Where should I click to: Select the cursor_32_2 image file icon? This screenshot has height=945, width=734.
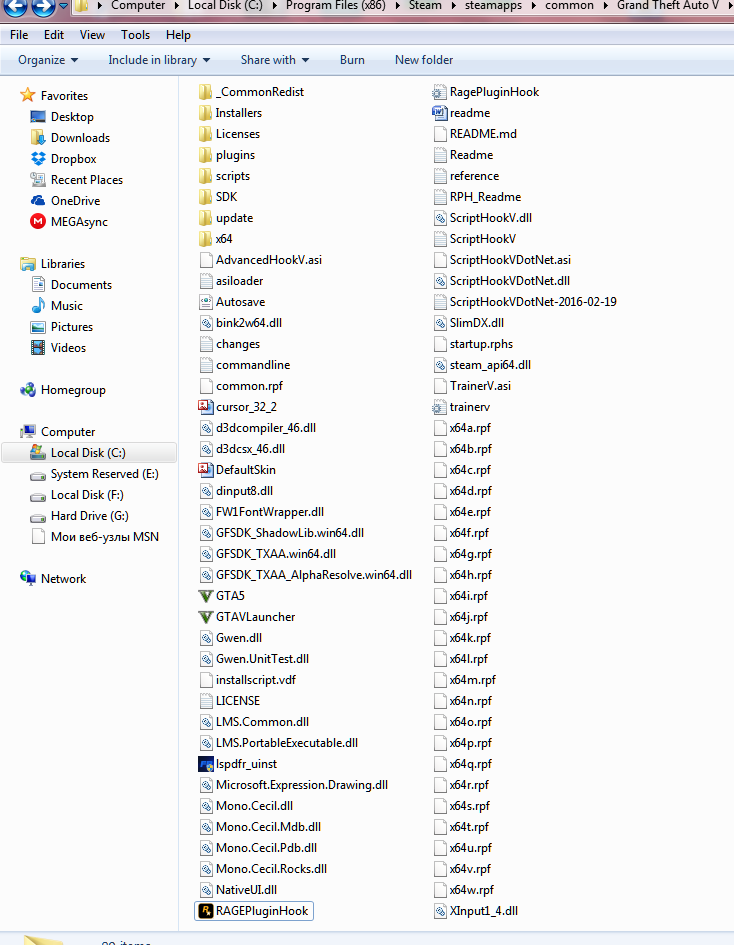[x=205, y=407]
